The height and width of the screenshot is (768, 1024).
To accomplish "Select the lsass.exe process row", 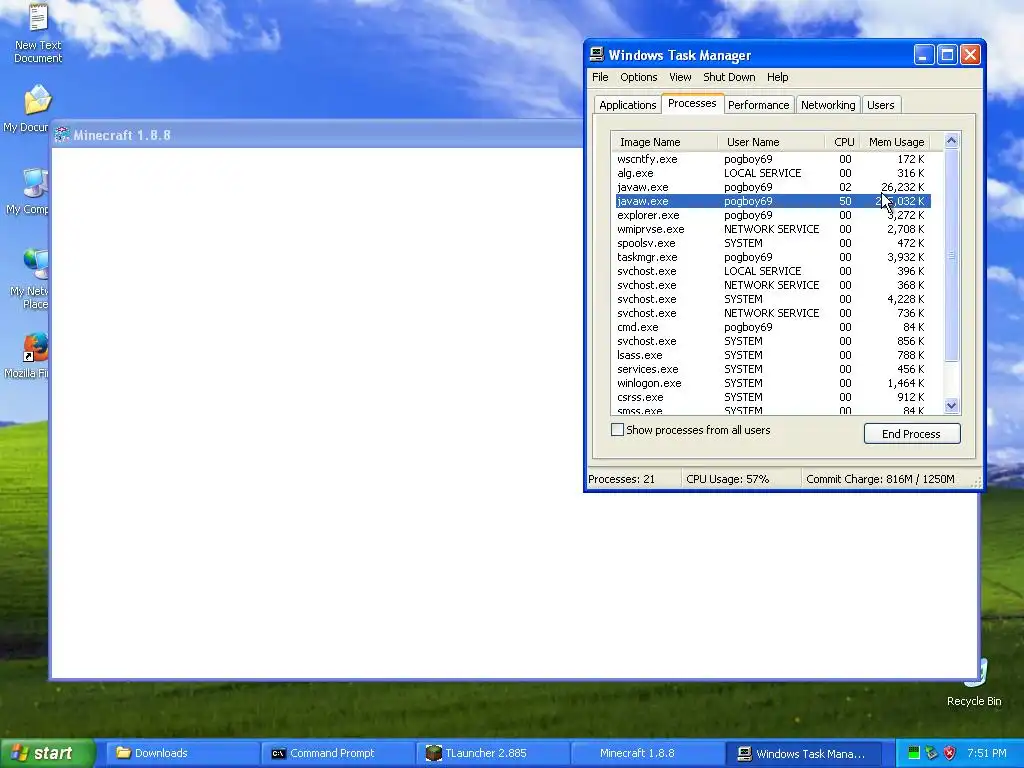I will click(x=773, y=355).
